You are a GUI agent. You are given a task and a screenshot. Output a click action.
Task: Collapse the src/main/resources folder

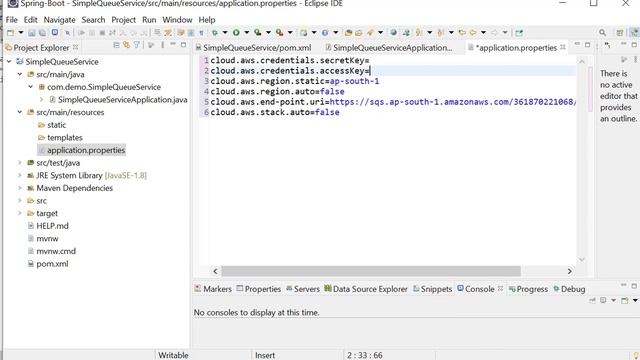(x=20, y=112)
